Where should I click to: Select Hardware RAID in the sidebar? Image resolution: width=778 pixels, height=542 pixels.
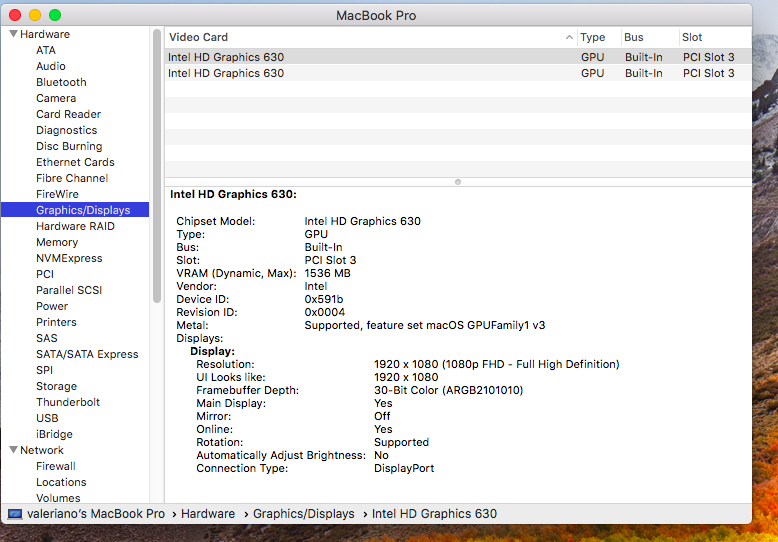(75, 226)
